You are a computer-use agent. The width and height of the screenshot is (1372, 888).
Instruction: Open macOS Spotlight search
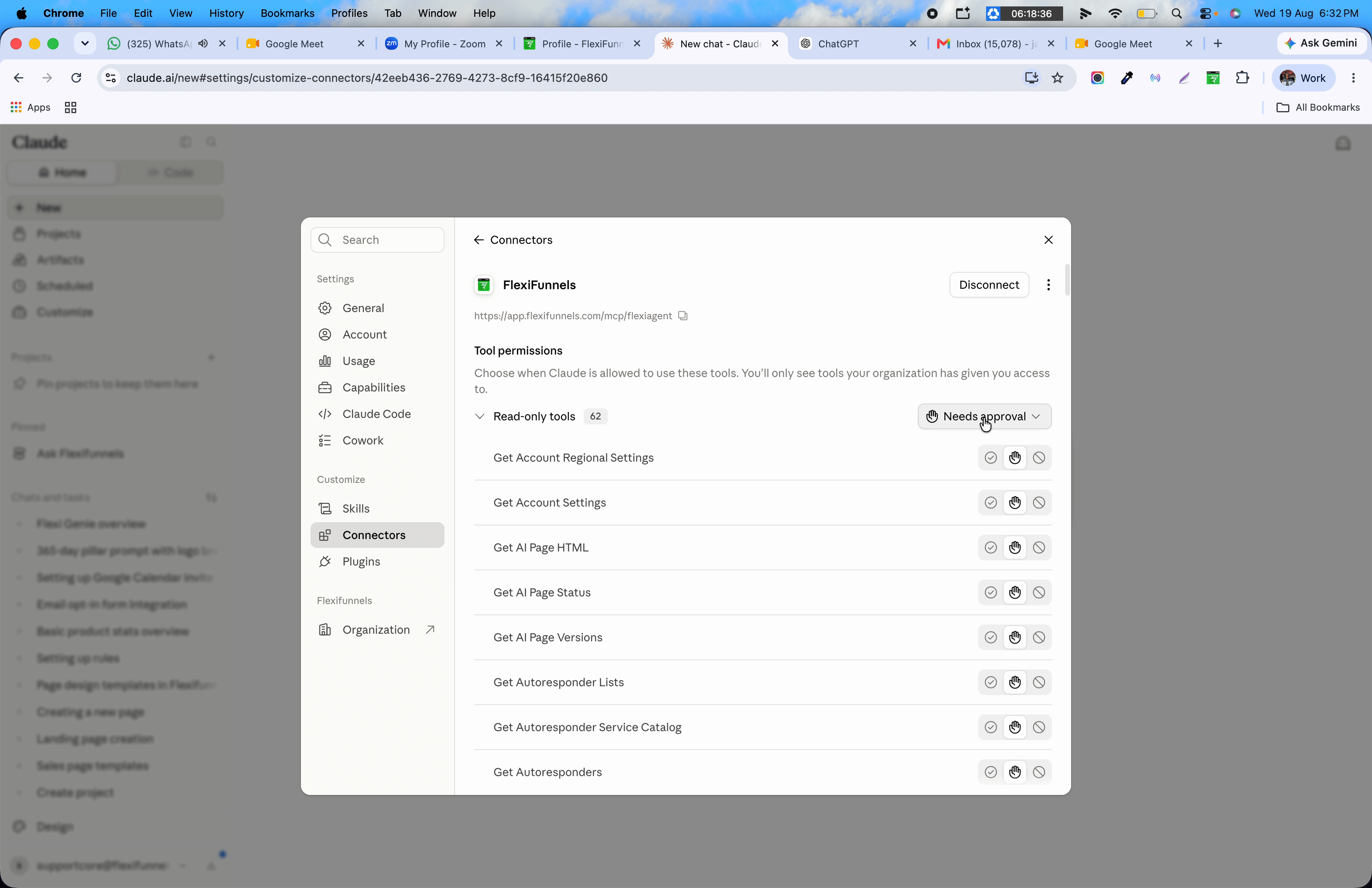pyautogui.click(x=1177, y=13)
